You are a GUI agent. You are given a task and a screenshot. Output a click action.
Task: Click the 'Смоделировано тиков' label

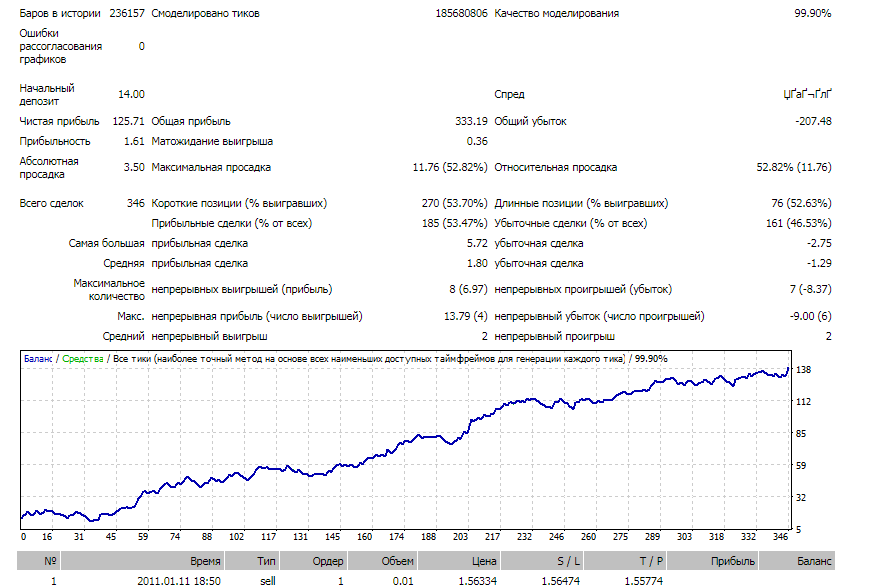click(205, 13)
